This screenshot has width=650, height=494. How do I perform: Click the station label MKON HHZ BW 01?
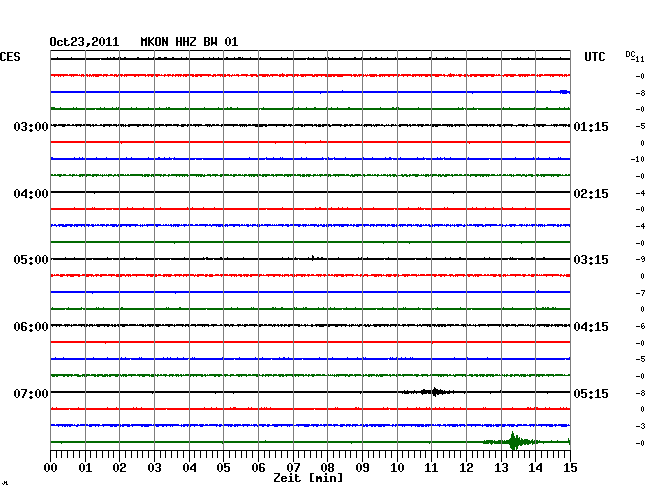coord(189,42)
